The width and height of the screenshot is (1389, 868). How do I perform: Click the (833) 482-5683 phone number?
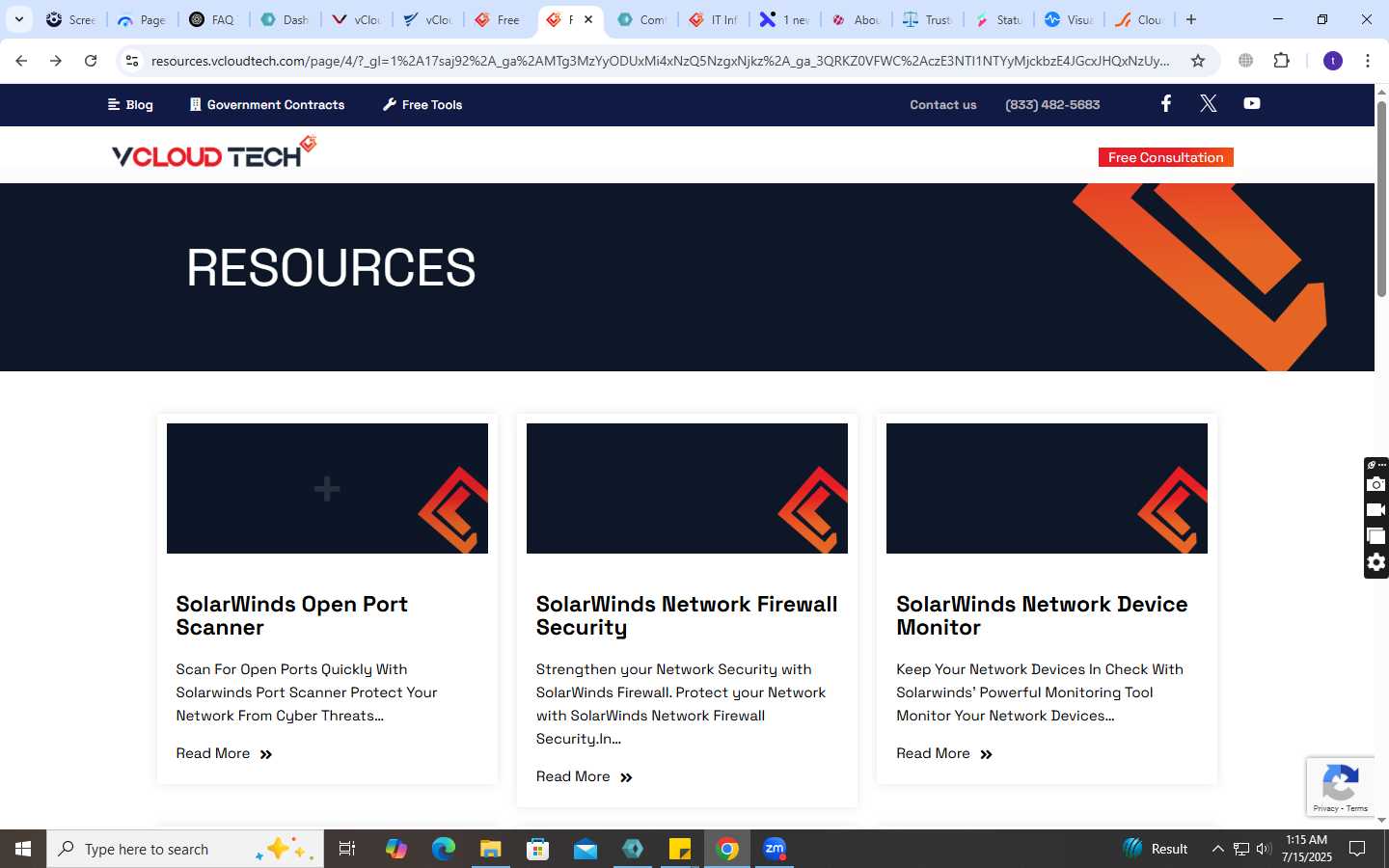coord(1052,104)
